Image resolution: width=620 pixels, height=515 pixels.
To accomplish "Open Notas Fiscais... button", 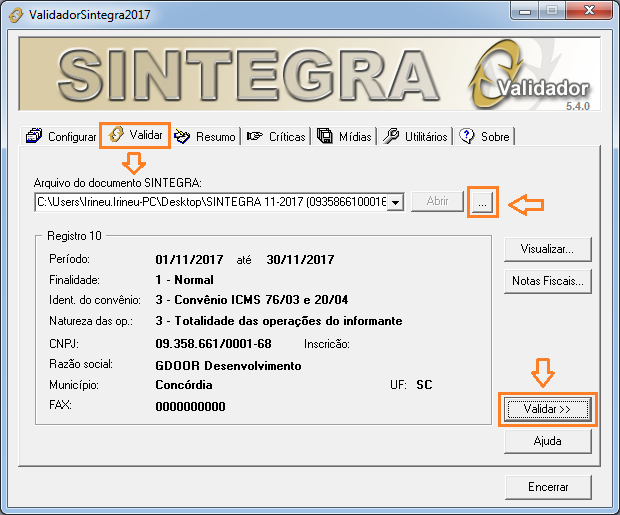I will click(548, 281).
